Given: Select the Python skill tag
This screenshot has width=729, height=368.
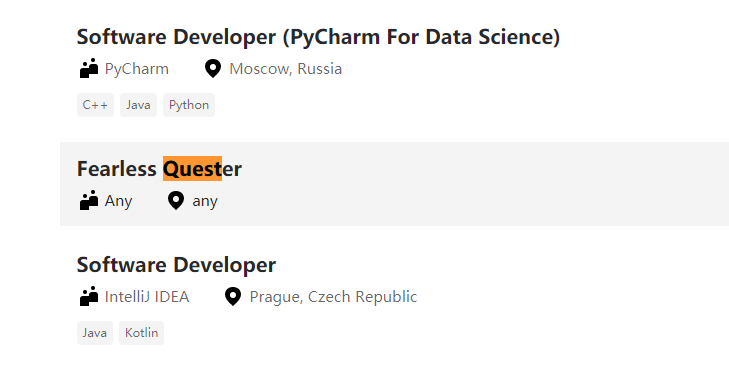Looking at the screenshot, I should 189,105.
